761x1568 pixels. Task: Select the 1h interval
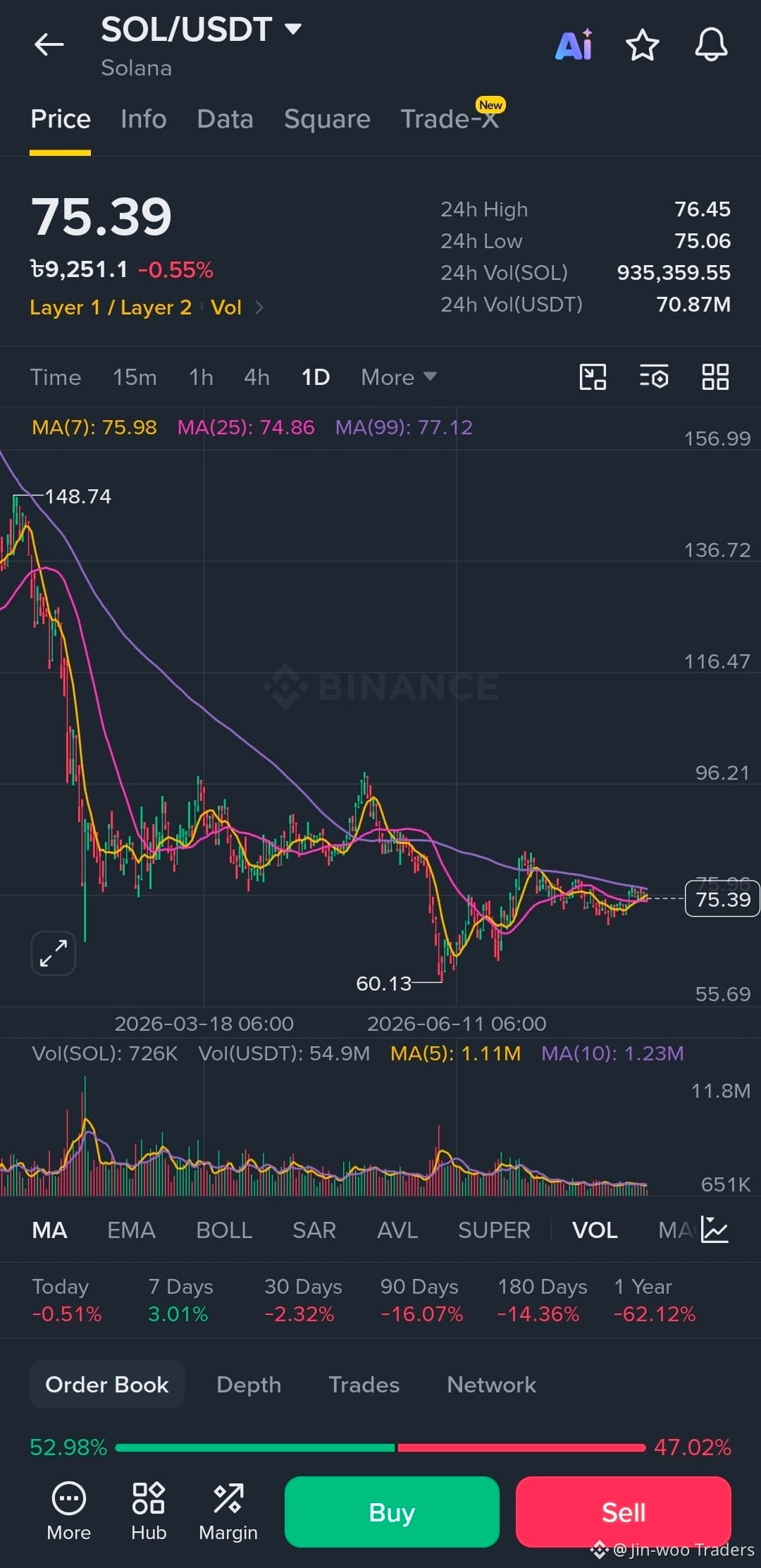click(x=201, y=377)
